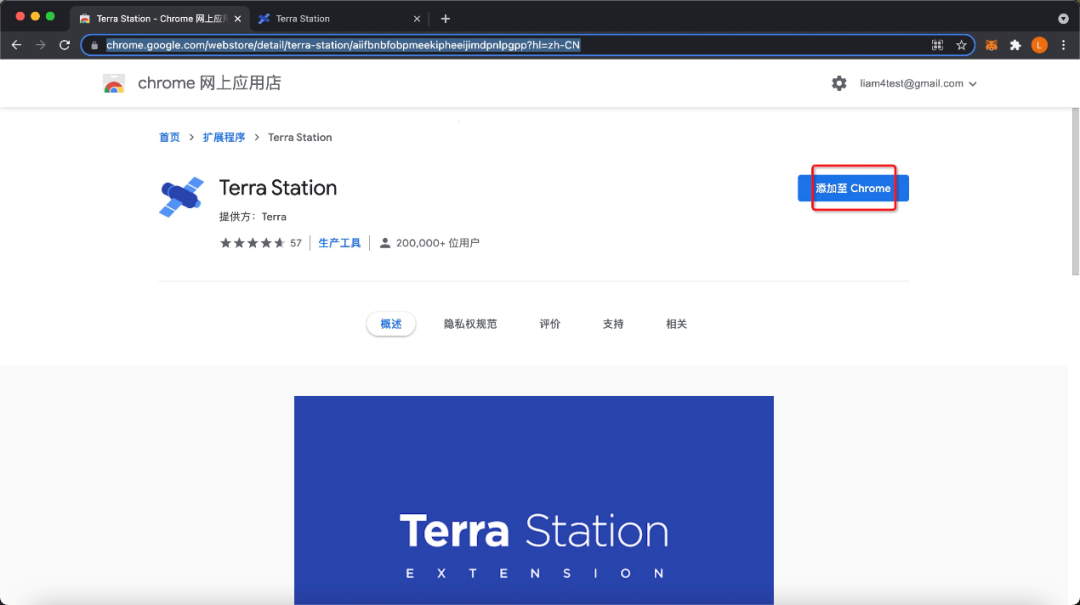
Task: Switch to the 评价 tab
Action: [x=549, y=323]
